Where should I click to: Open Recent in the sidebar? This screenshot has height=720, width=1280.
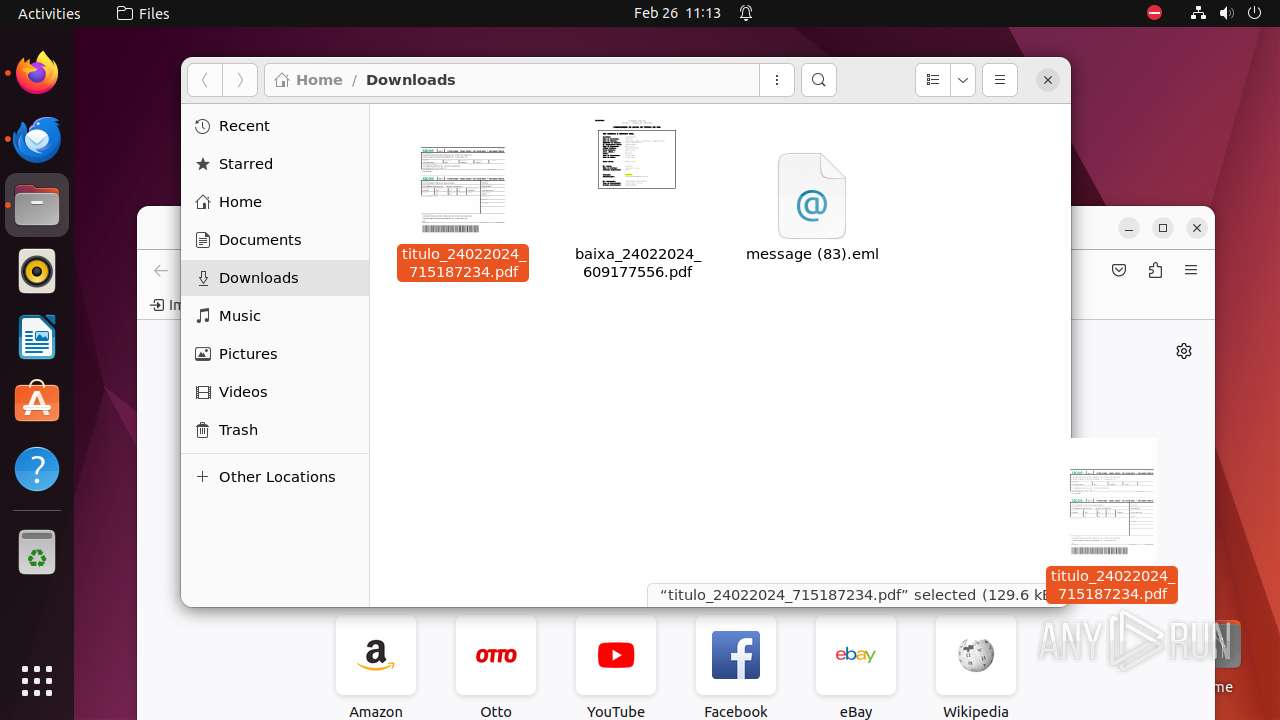(x=275, y=126)
